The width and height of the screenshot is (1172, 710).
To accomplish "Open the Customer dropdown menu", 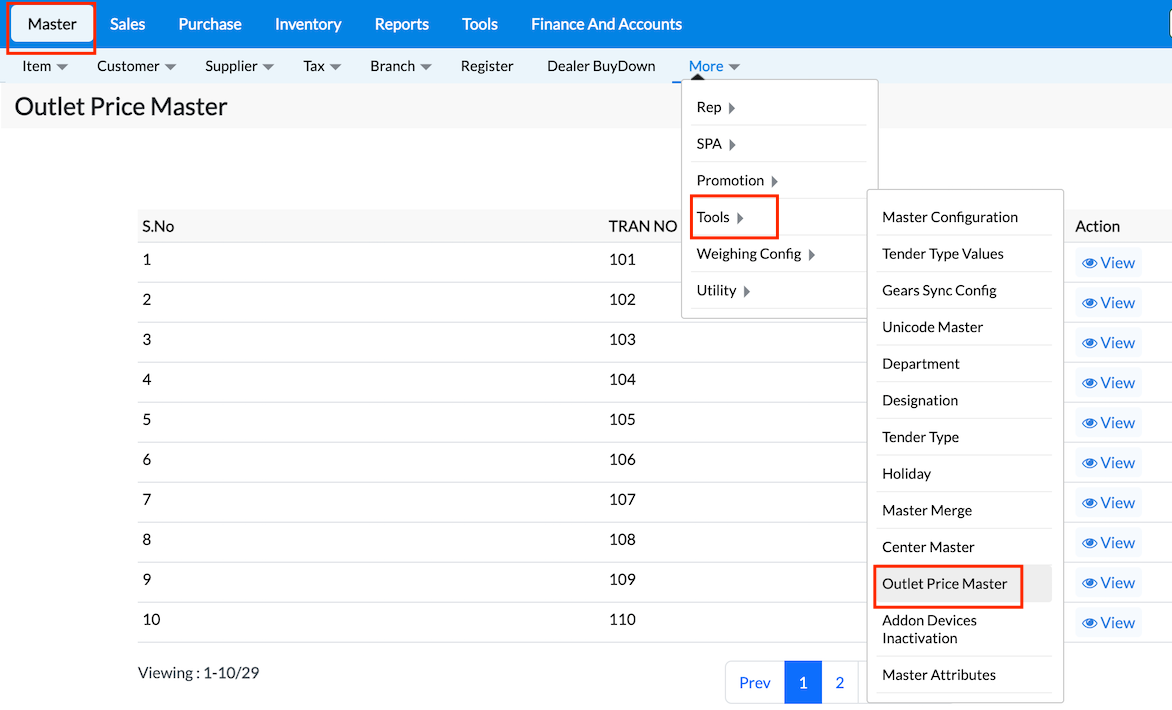I will click(x=136, y=66).
